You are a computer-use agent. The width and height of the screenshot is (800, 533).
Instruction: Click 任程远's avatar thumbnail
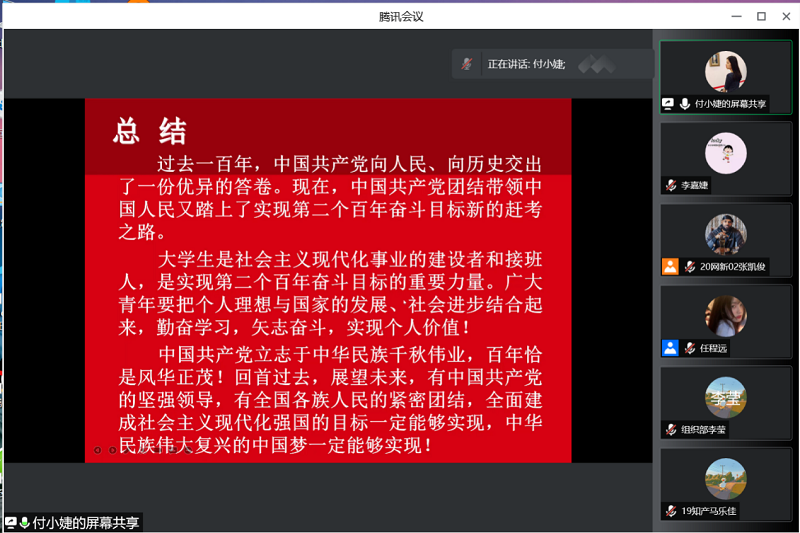(x=725, y=316)
